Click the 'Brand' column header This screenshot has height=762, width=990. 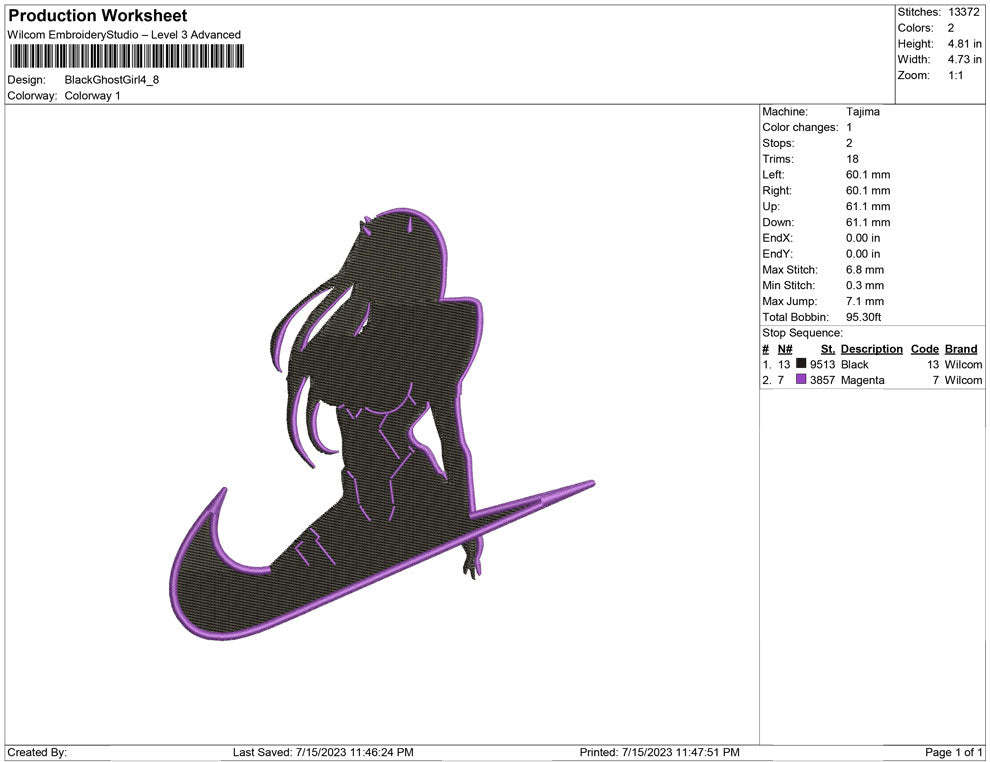(961, 349)
